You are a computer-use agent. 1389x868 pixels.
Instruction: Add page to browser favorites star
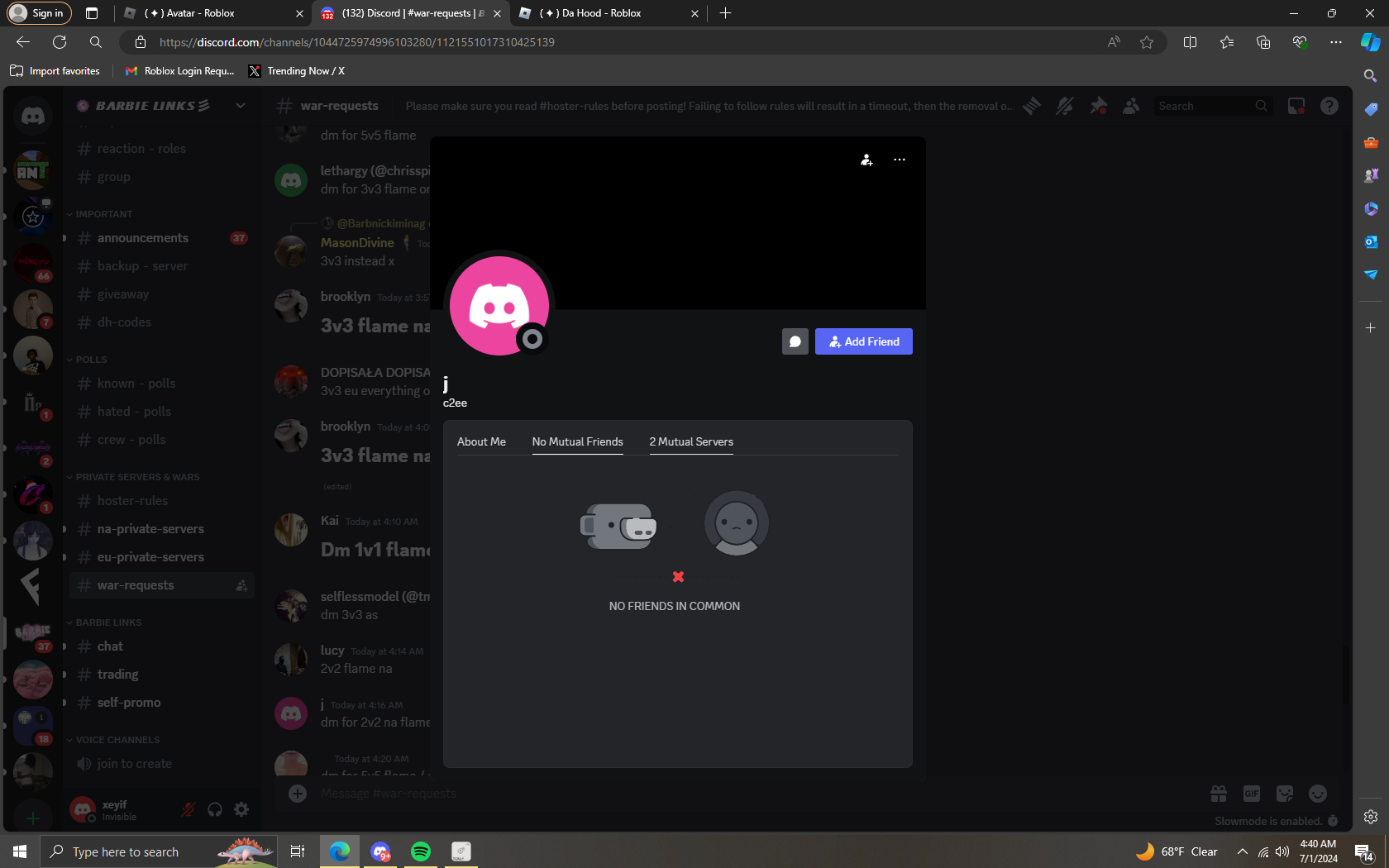coord(1147,42)
